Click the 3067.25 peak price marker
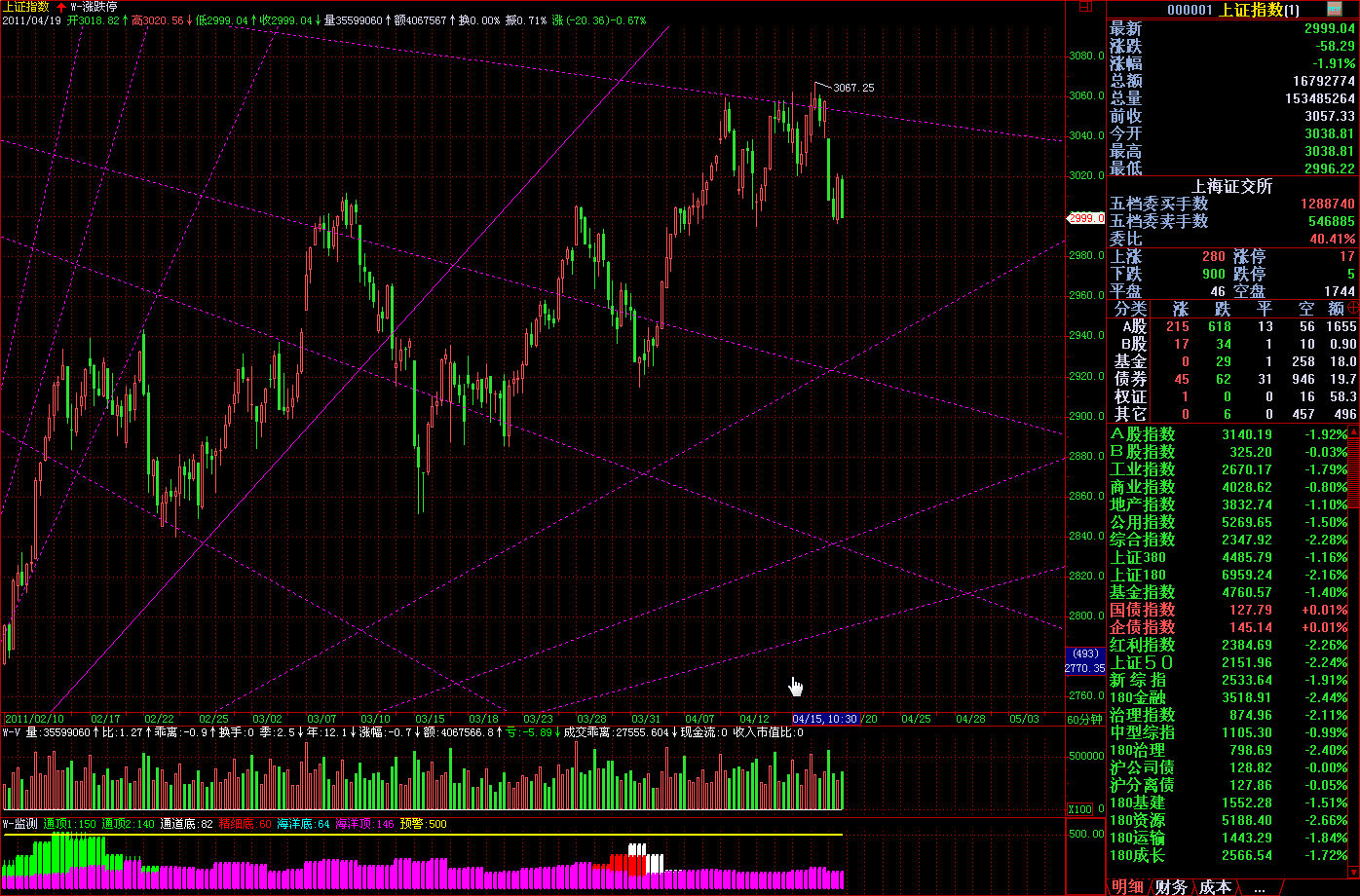The width and height of the screenshot is (1360, 896). tap(853, 88)
